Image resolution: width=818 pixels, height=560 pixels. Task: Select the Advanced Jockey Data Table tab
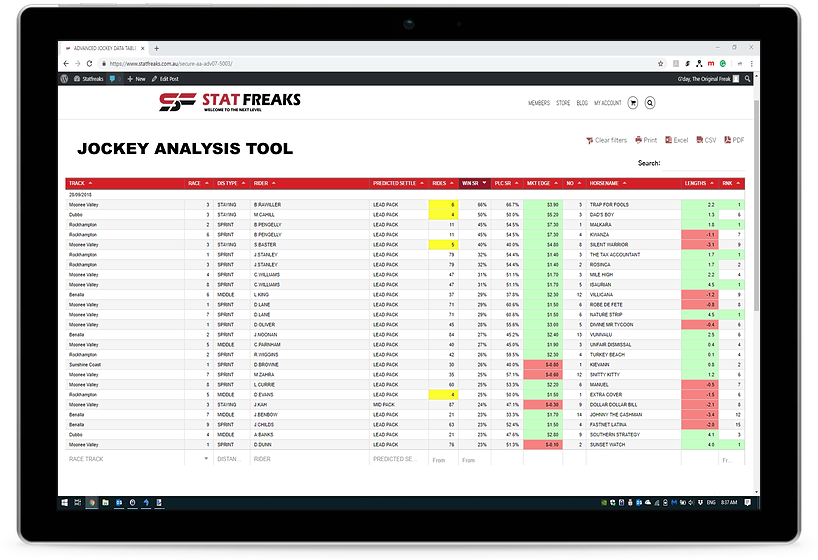coord(104,48)
